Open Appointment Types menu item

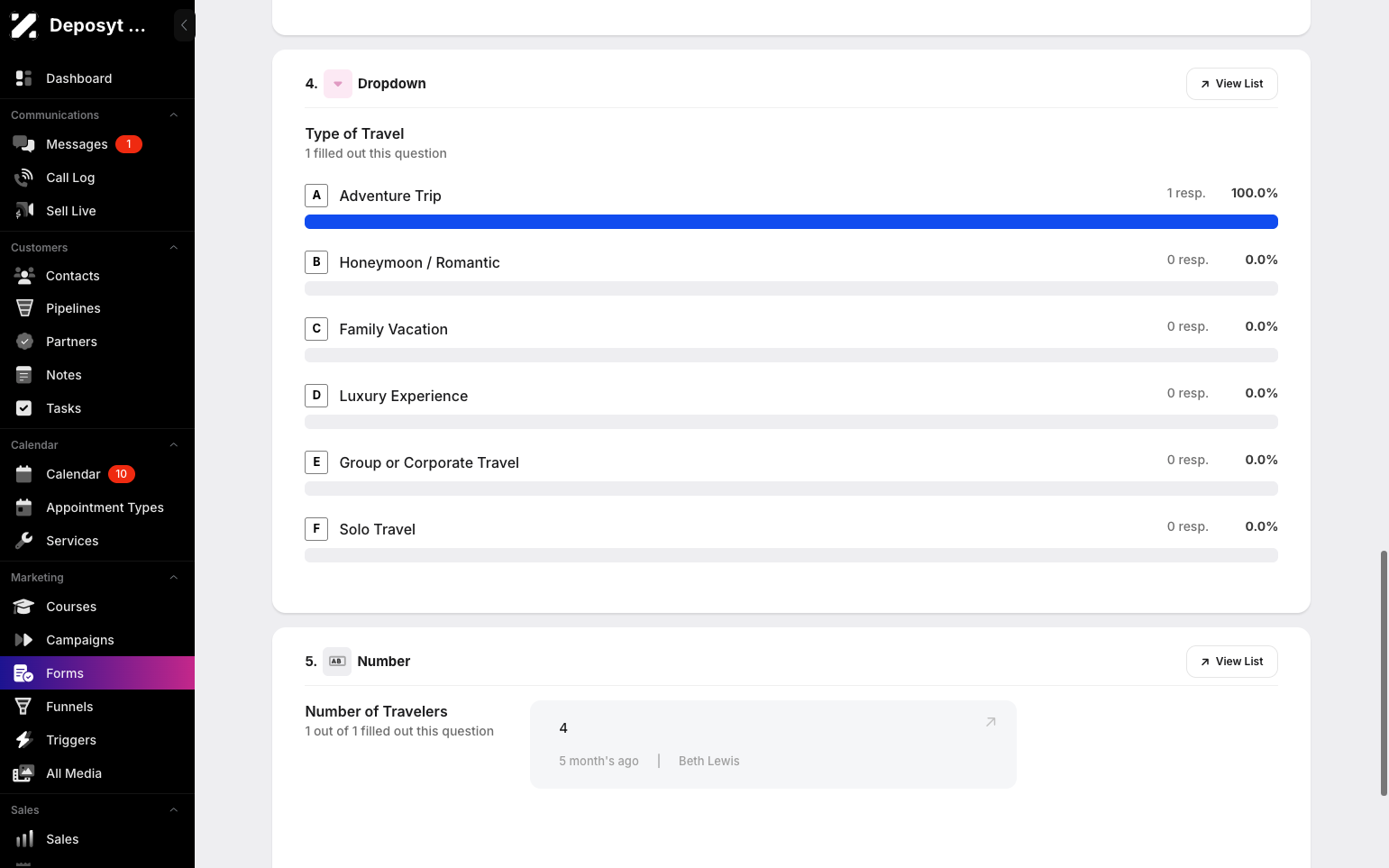tap(97, 507)
